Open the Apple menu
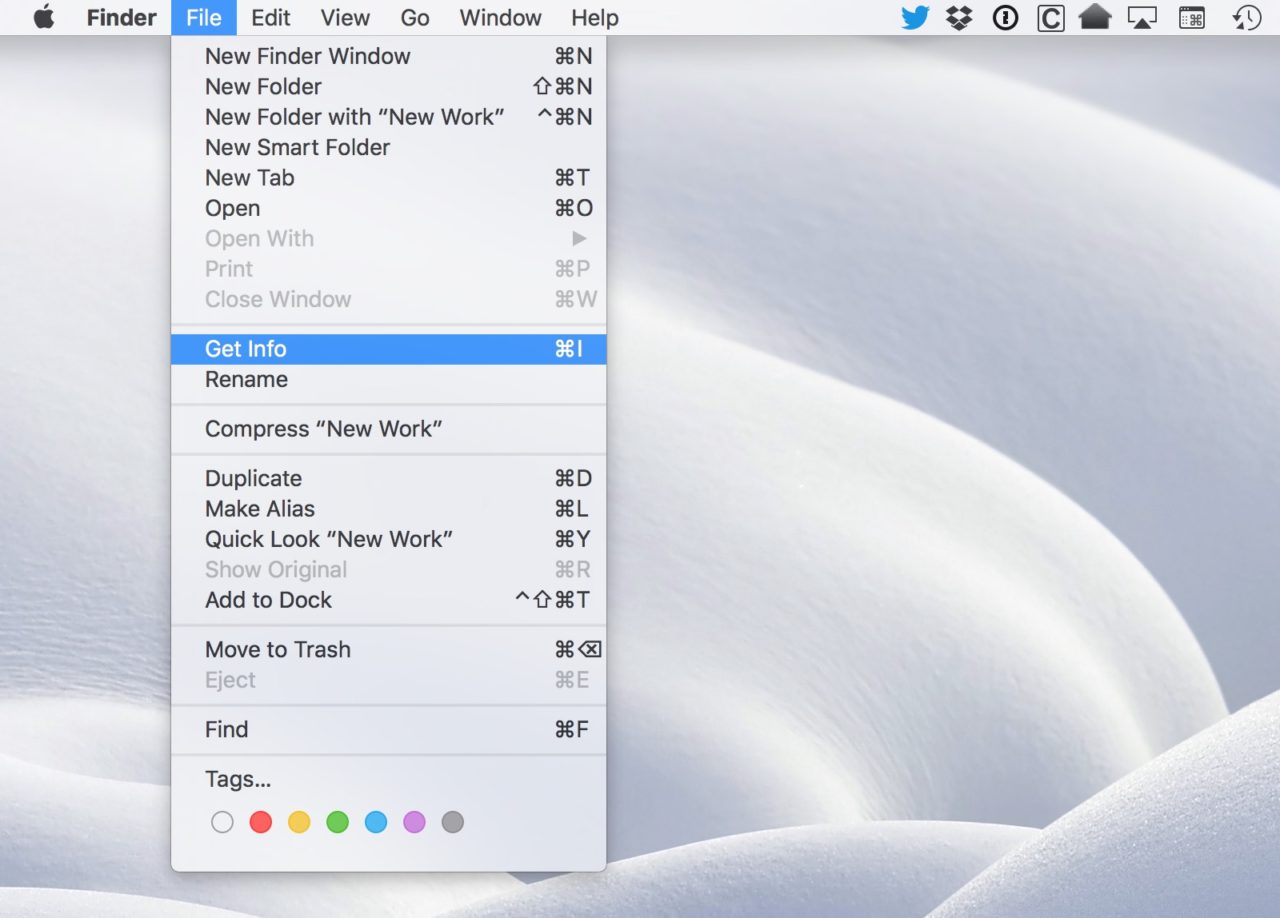The height and width of the screenshot is (918, 1280). (x=44, y=17)
